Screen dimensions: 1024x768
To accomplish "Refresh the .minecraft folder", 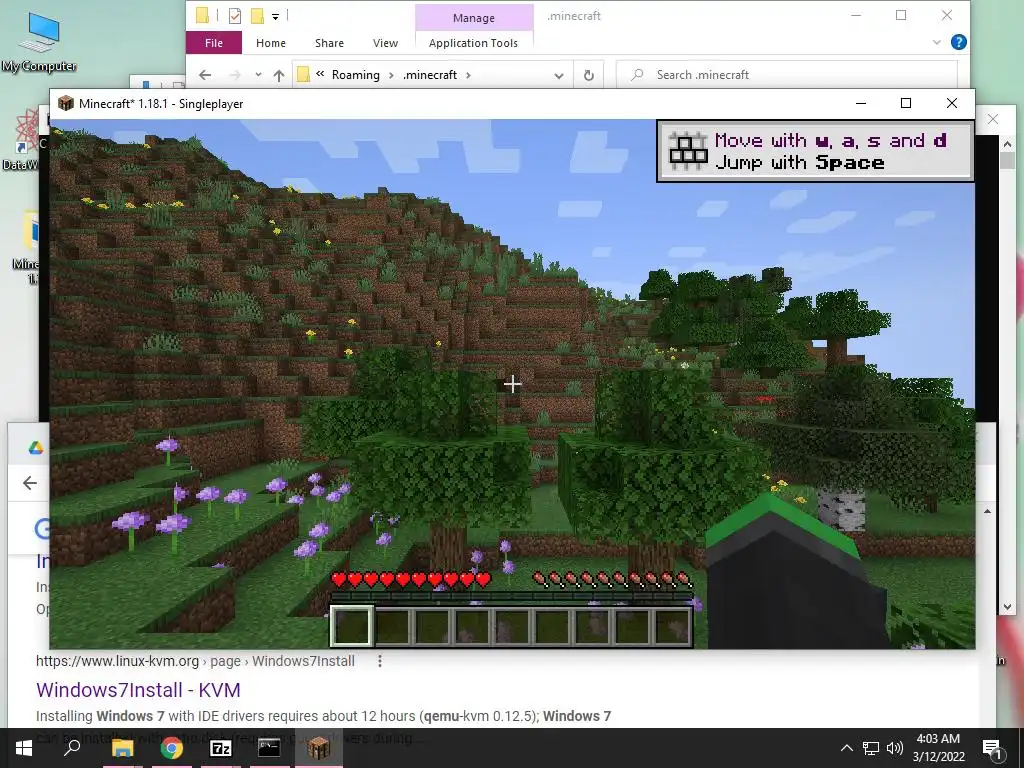I will (588, 76).
